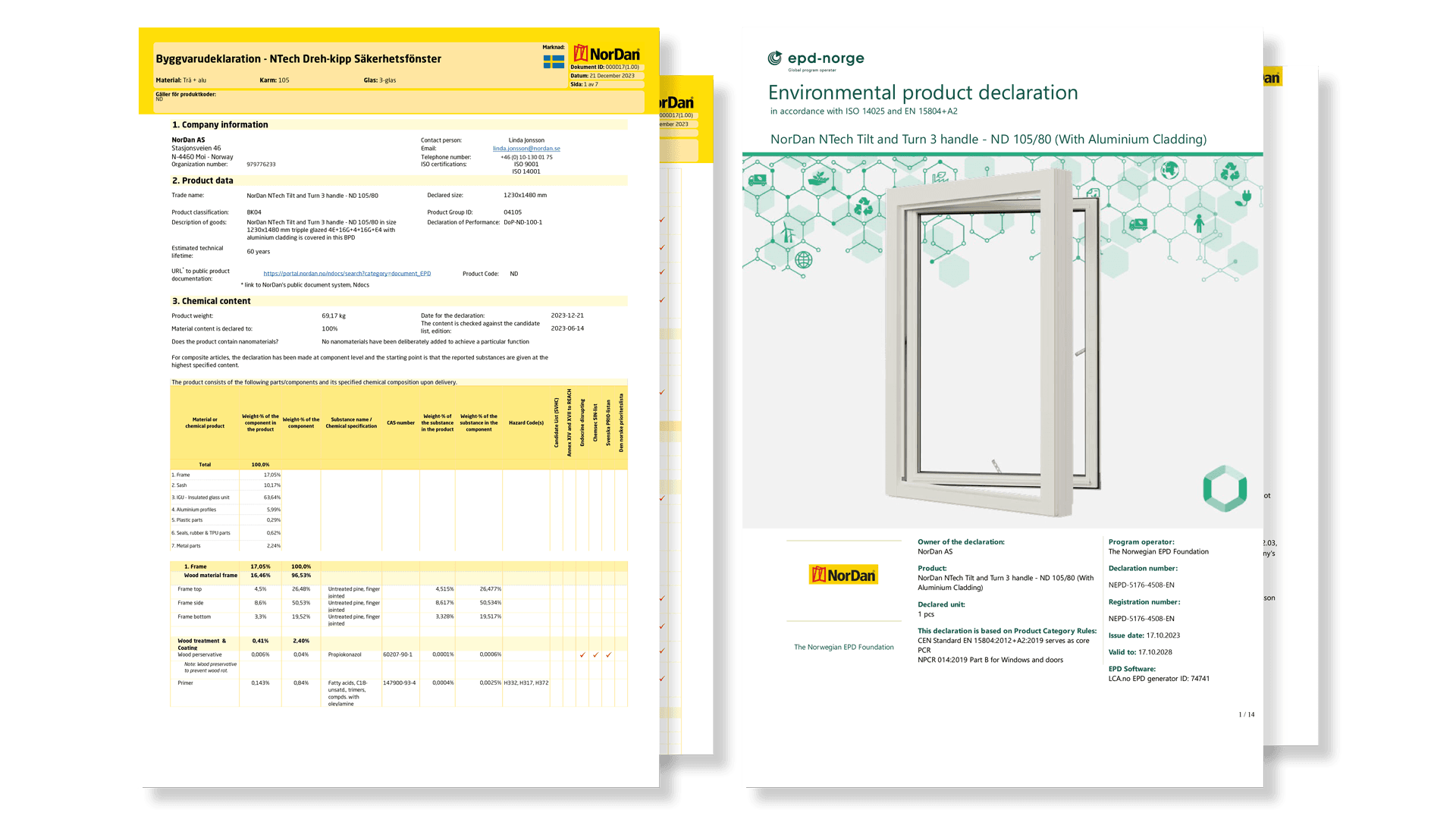Click the NorDan logo beside Owner of the declaration
Image resolution: width=1456 pixels, height=819 pixels.
pyautogui.click(x=843, y=575)
